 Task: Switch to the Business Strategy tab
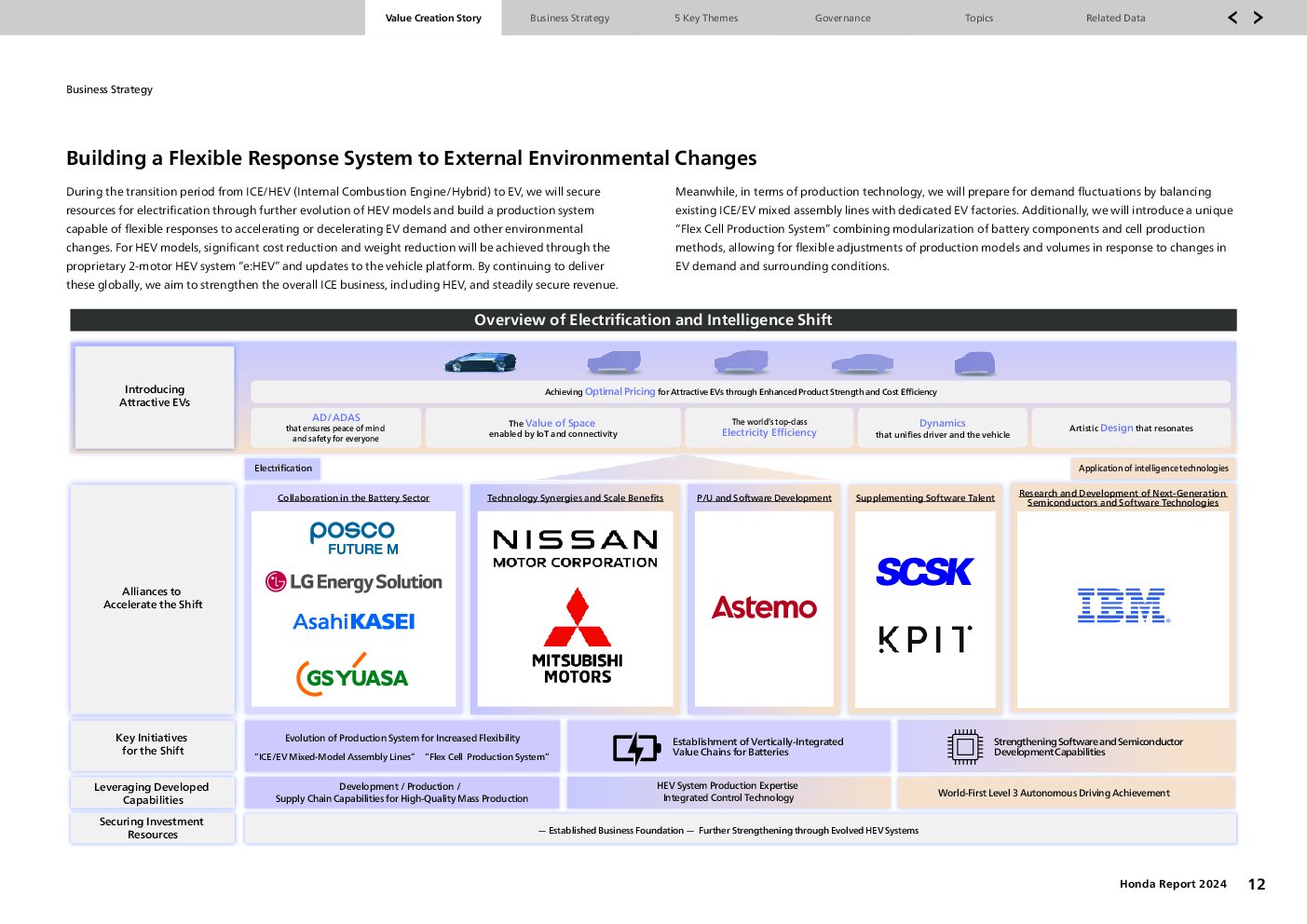[569, 18]
